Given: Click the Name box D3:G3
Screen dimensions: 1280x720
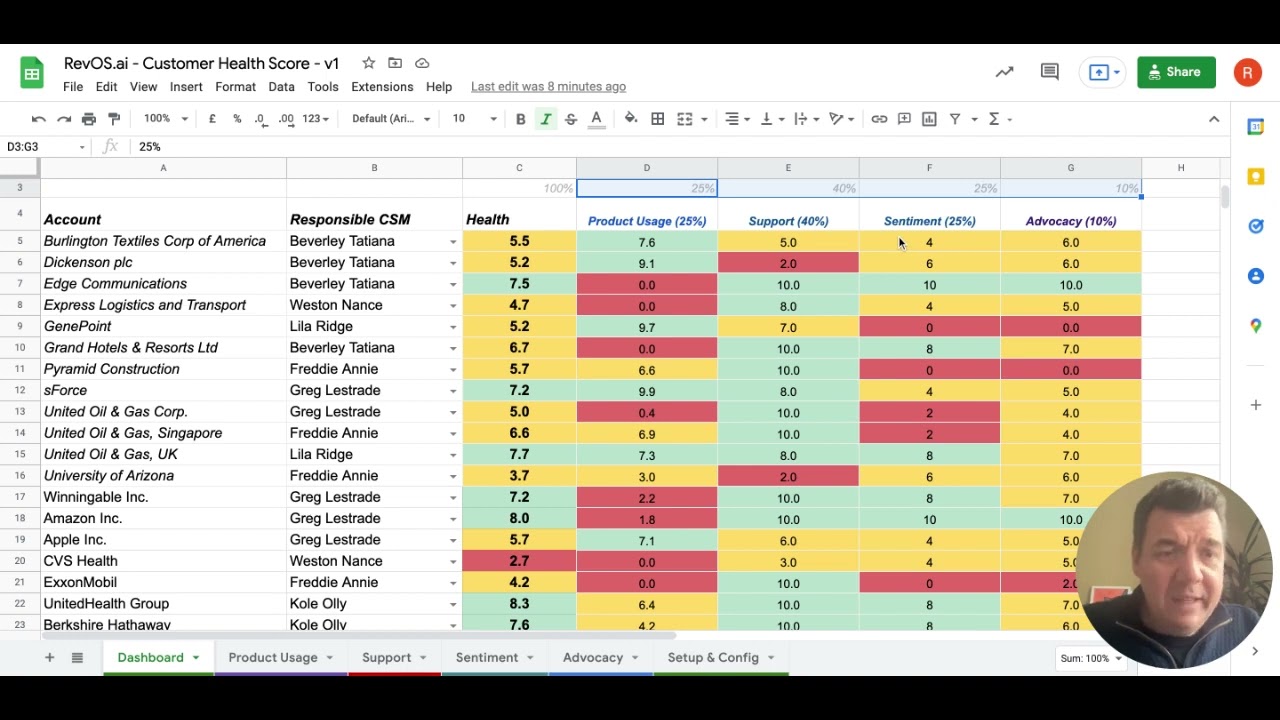Looking at the screenshot, I should (x=44, y=147).
